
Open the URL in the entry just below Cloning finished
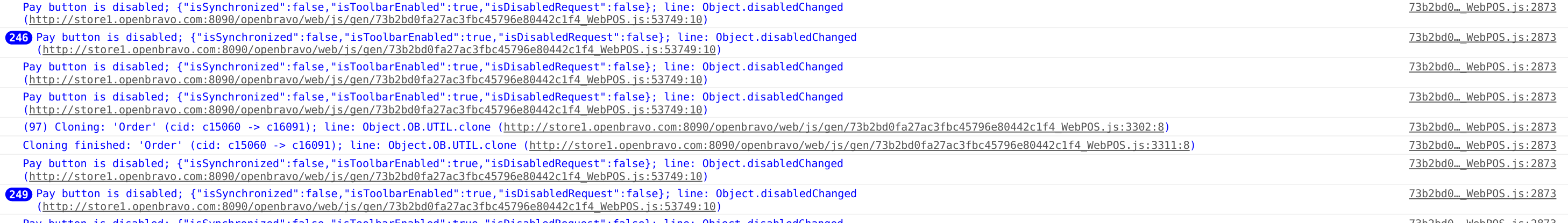click(x=365, y=176)
